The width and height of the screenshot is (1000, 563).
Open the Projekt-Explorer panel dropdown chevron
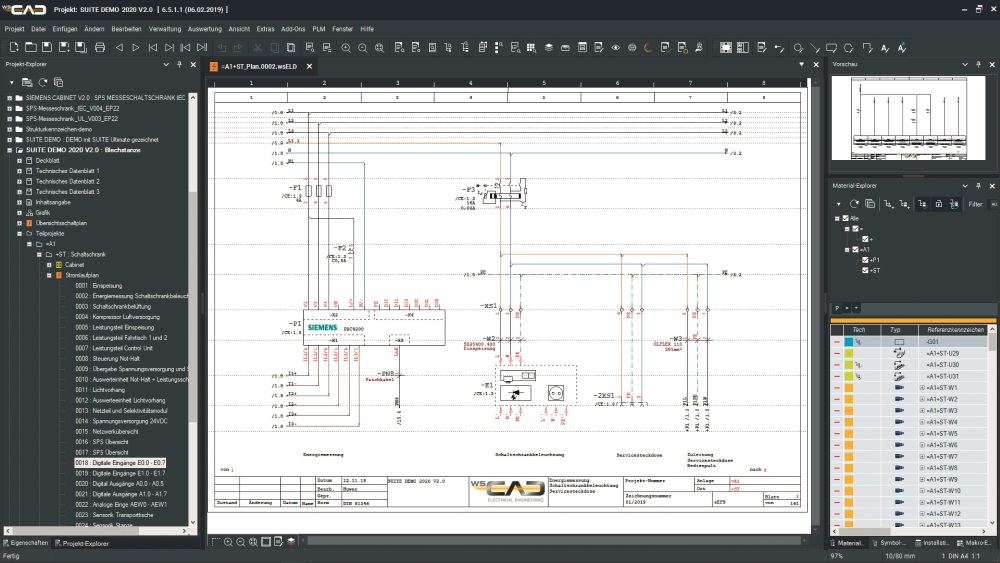click(166, 64)
